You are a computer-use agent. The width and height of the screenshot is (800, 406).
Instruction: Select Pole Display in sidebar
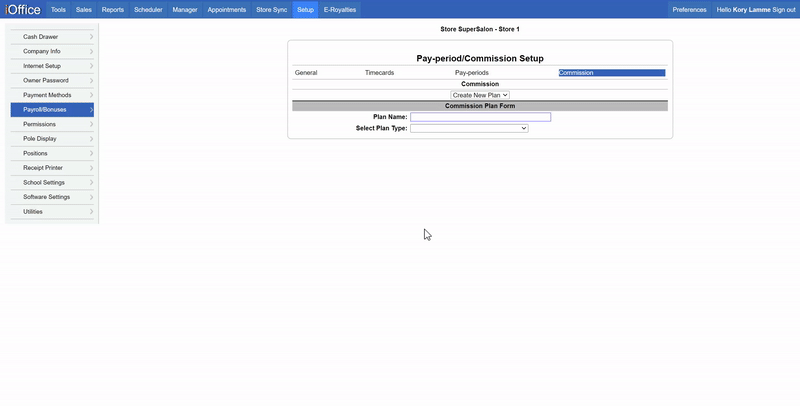(x=52, y=139)
